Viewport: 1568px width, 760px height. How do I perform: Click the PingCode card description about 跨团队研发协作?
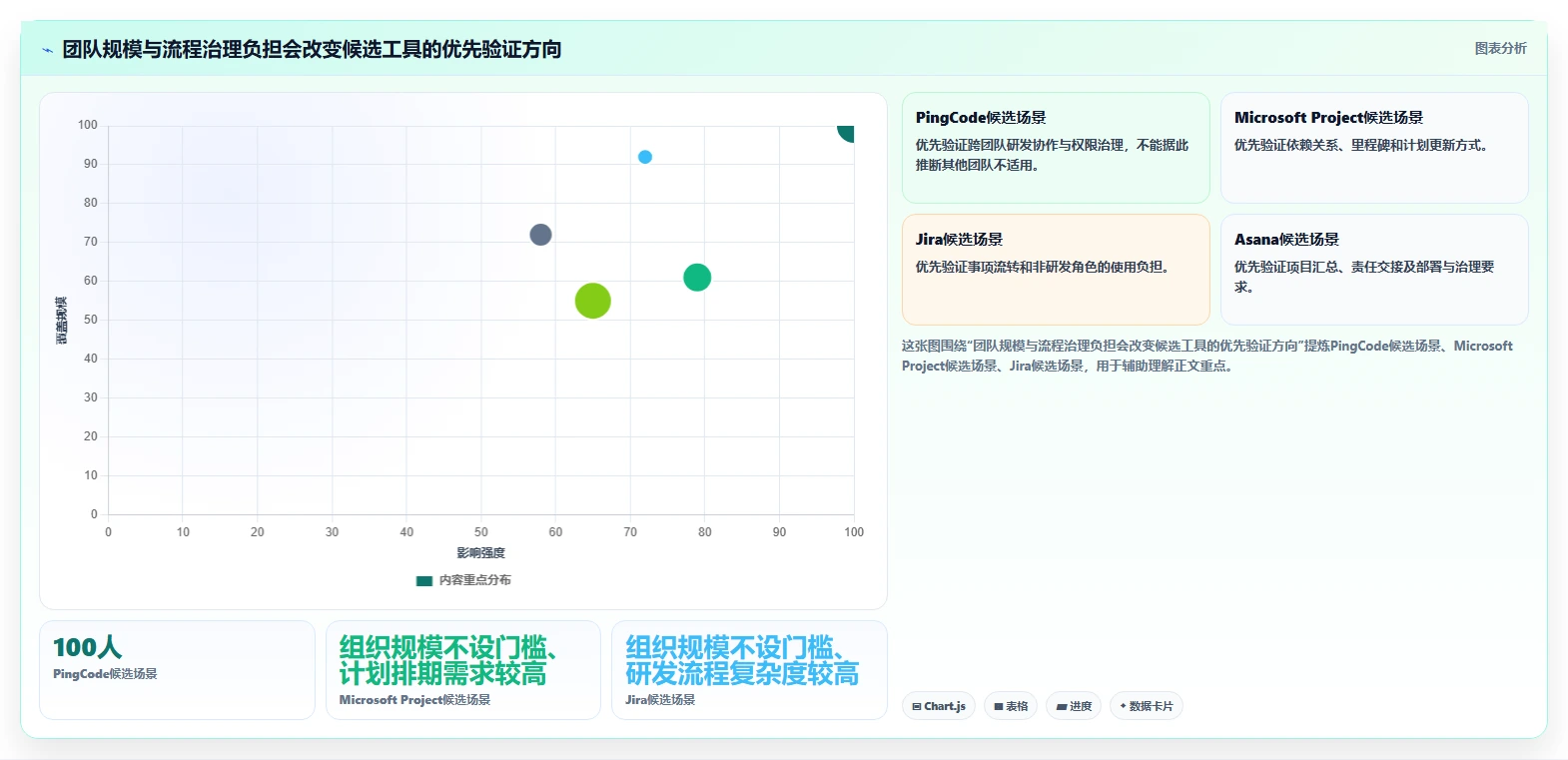coord(1053,155)
